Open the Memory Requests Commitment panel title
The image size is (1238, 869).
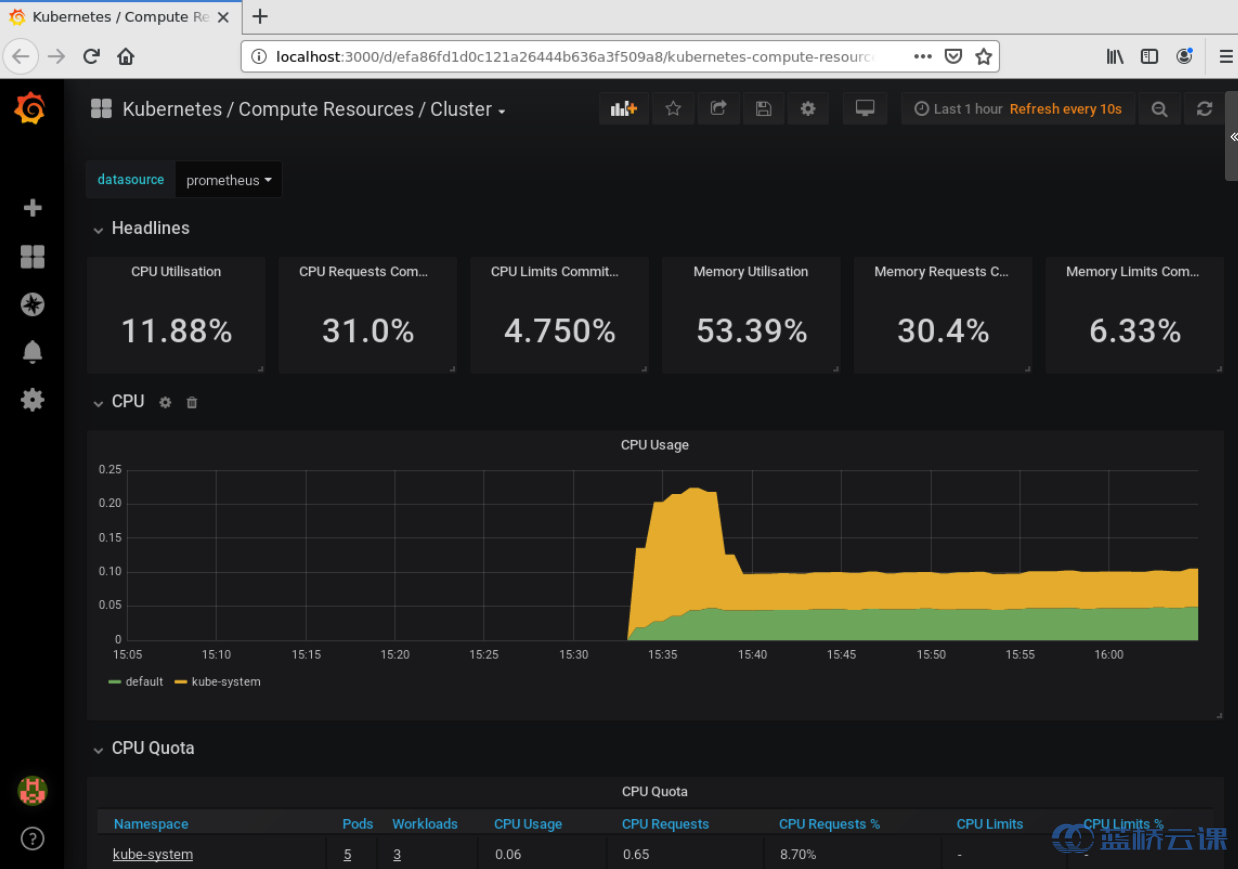[x=941, y=271]
